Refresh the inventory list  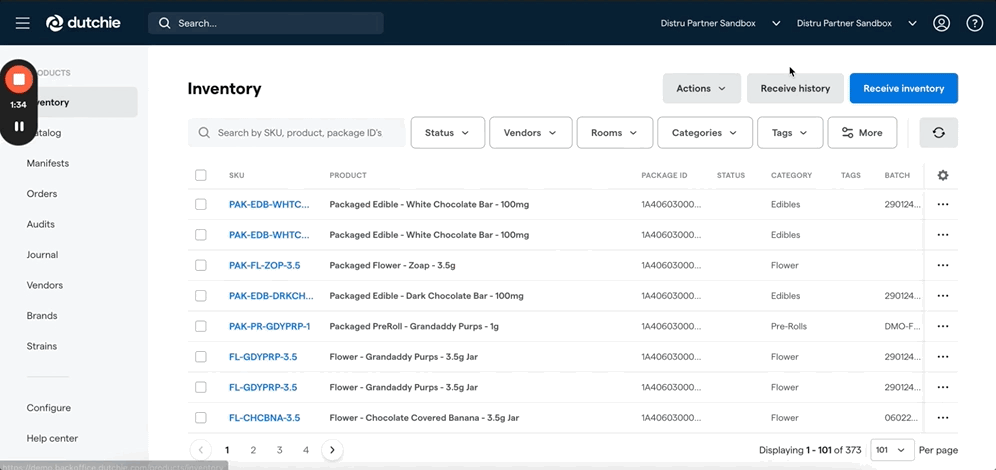coord(939,133)
